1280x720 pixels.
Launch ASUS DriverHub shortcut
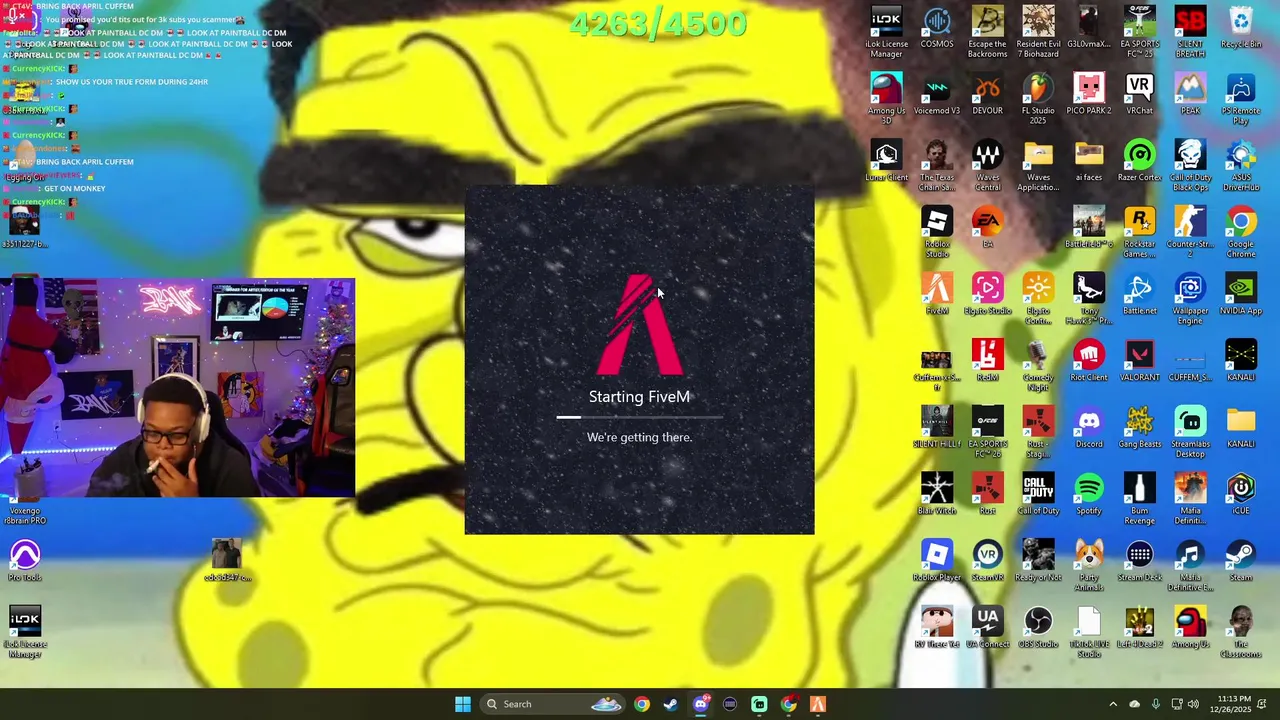click(1241, 166)
